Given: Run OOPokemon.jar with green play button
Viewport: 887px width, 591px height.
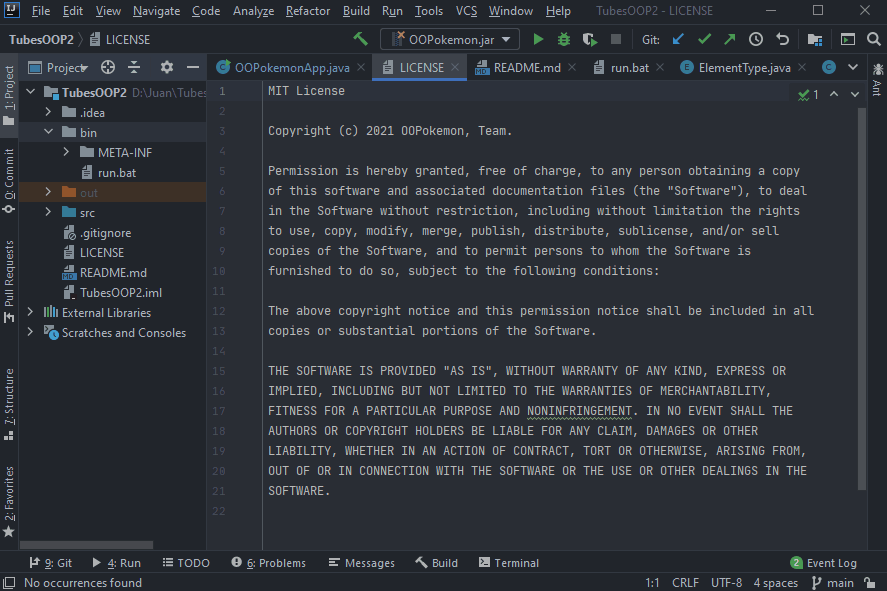Looking at the screenshot, I should coord(538,39).
